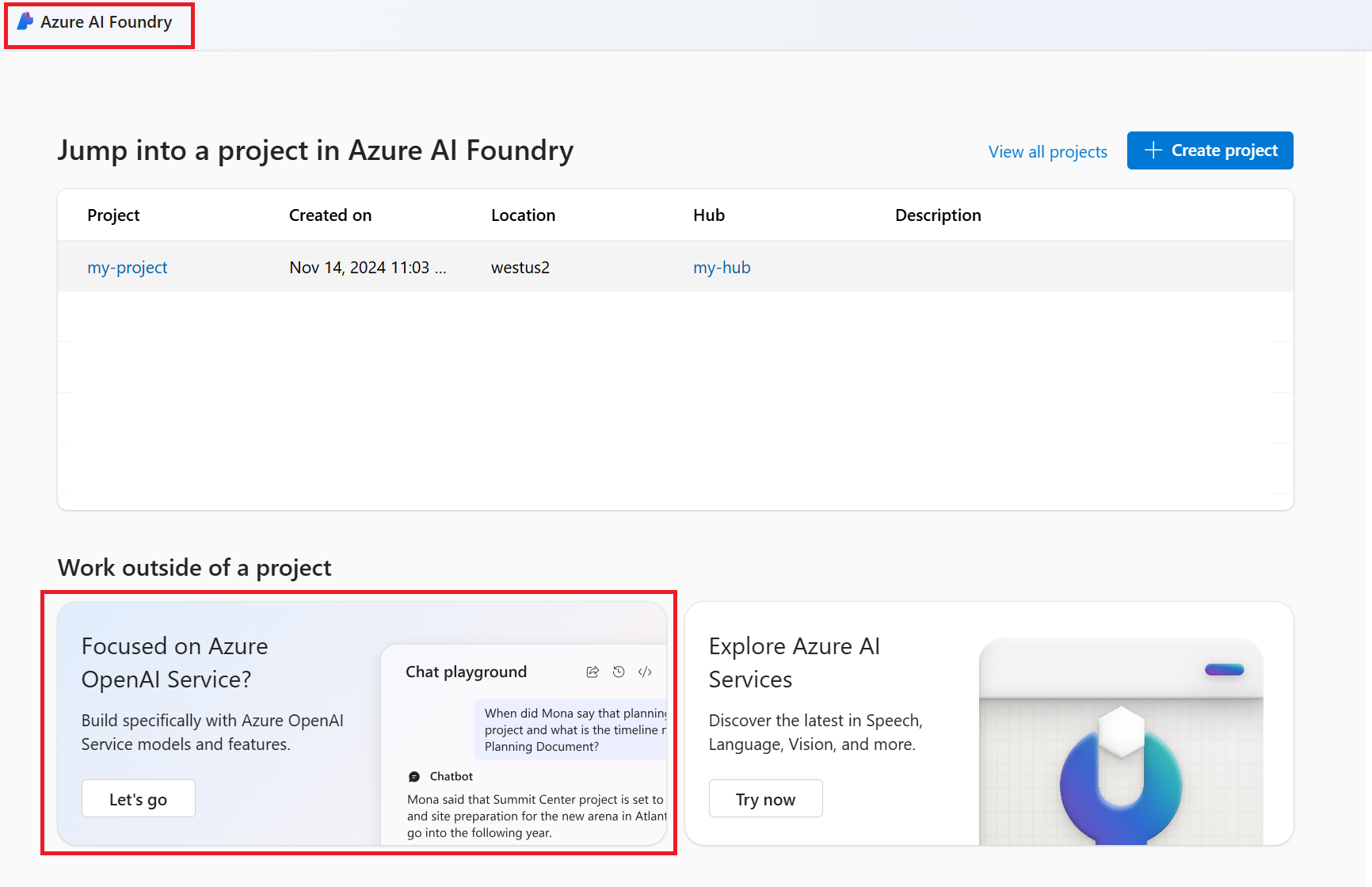Click the code view icon in Chat playground
The height and width of the screenshot is (887, 1372).
click(645, 672)
